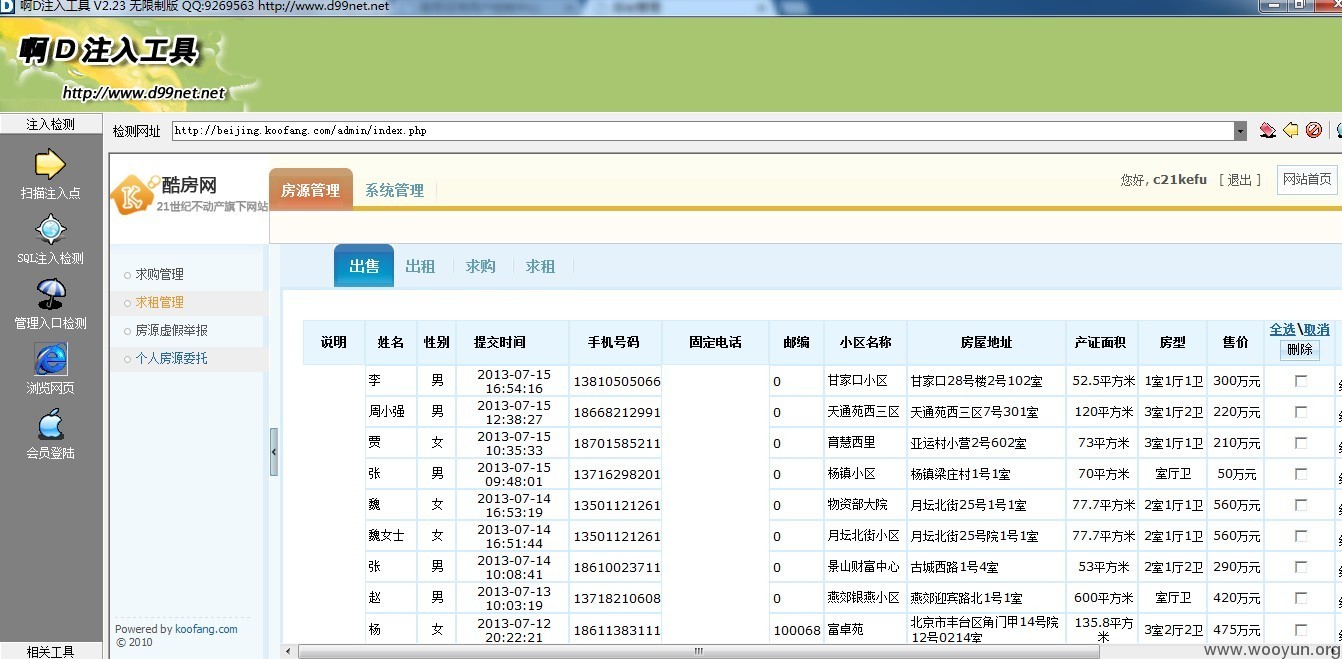Check the box for 杨镇小区 row
Viewport: 1342px width, 659px height.
coord(1300,474)
